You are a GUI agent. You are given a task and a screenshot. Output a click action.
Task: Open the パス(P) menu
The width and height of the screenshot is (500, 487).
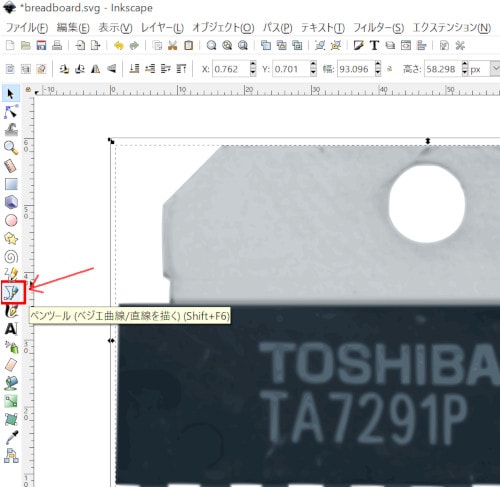(x=277, y=27)
